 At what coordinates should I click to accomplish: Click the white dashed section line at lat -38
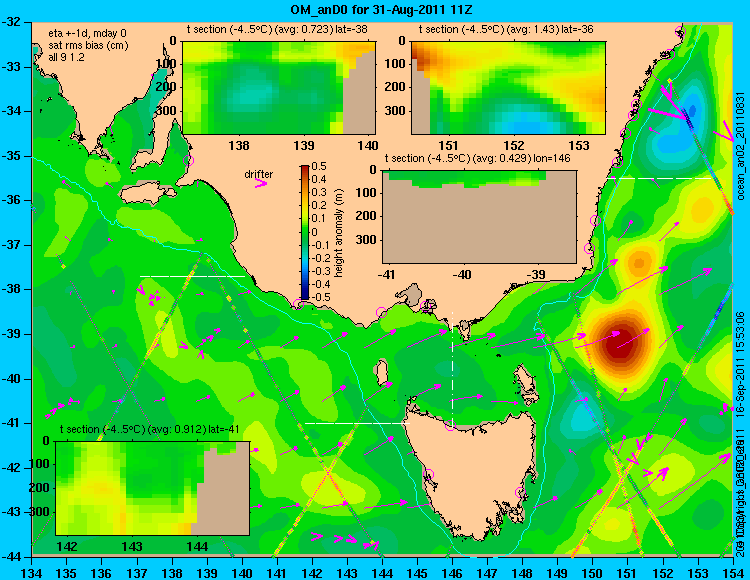(192, 276)
